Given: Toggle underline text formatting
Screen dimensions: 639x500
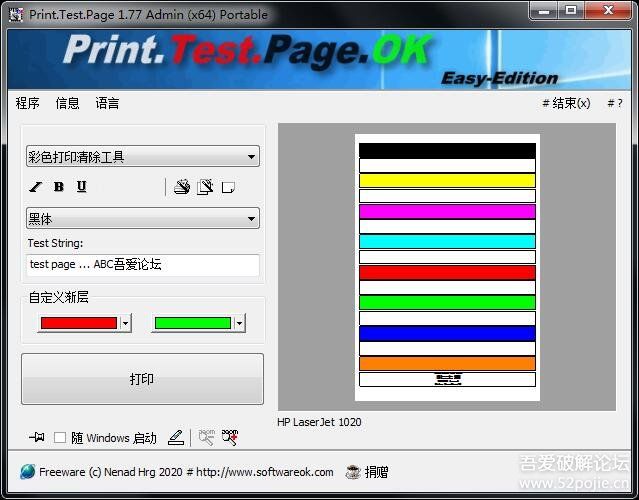Looking at the screenshot, I should pyautogui.click(x=82, y=187).
